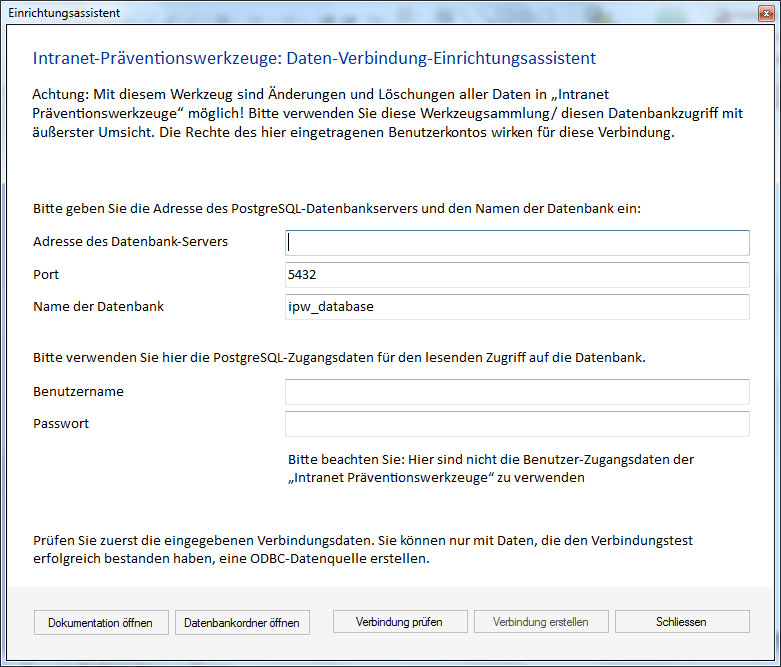Viewport: 781px width, 667px height.
Task: Click the 'Adresse des Datenbank-Servers' label
Action: (130, 242)
